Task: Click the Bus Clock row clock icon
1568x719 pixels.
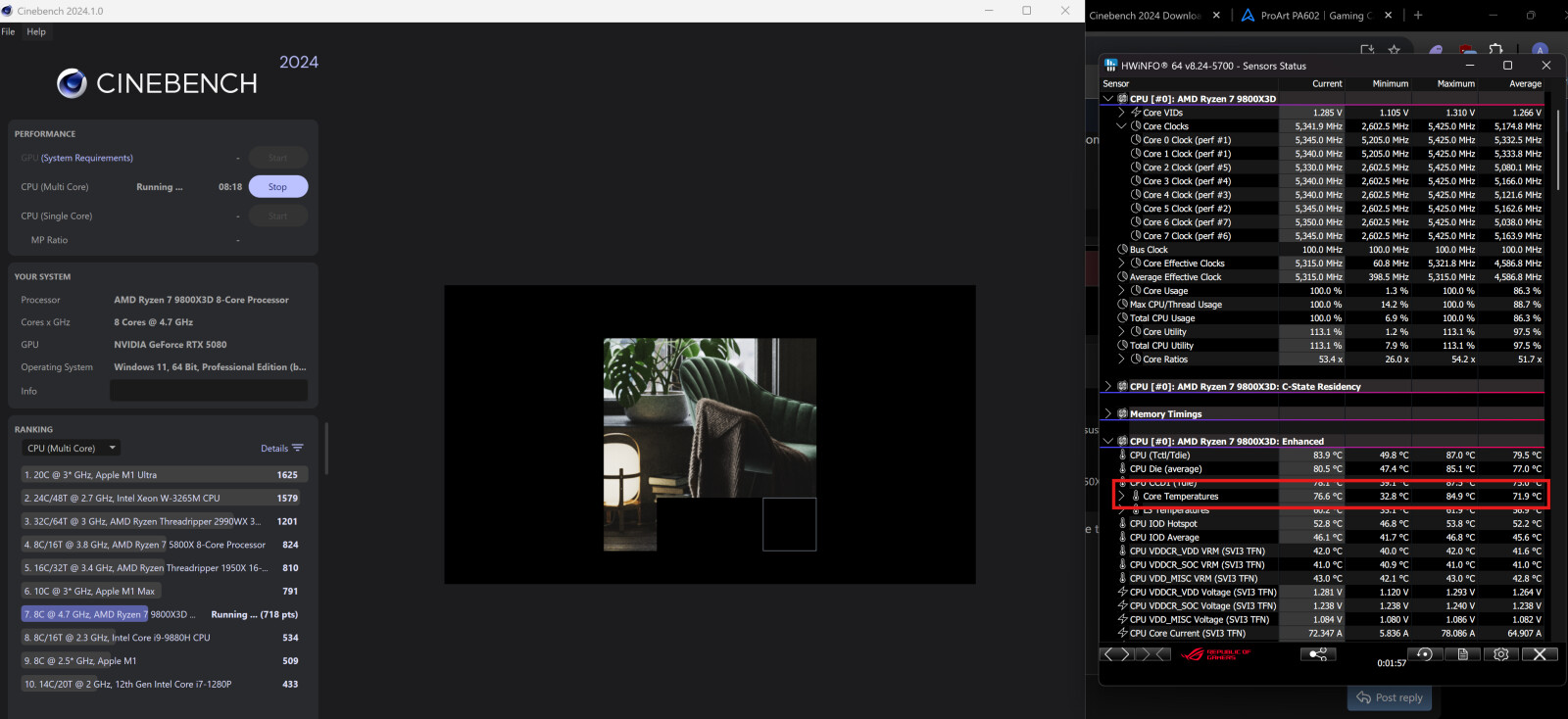Action: point(1122,250)
